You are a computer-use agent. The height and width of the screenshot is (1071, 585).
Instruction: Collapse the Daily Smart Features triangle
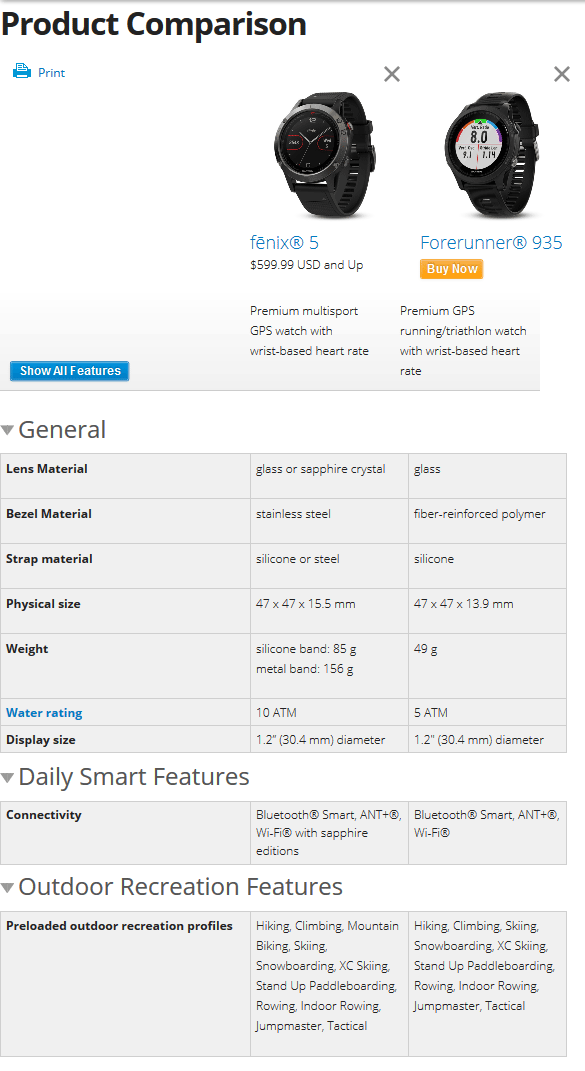tap(8, 777)
